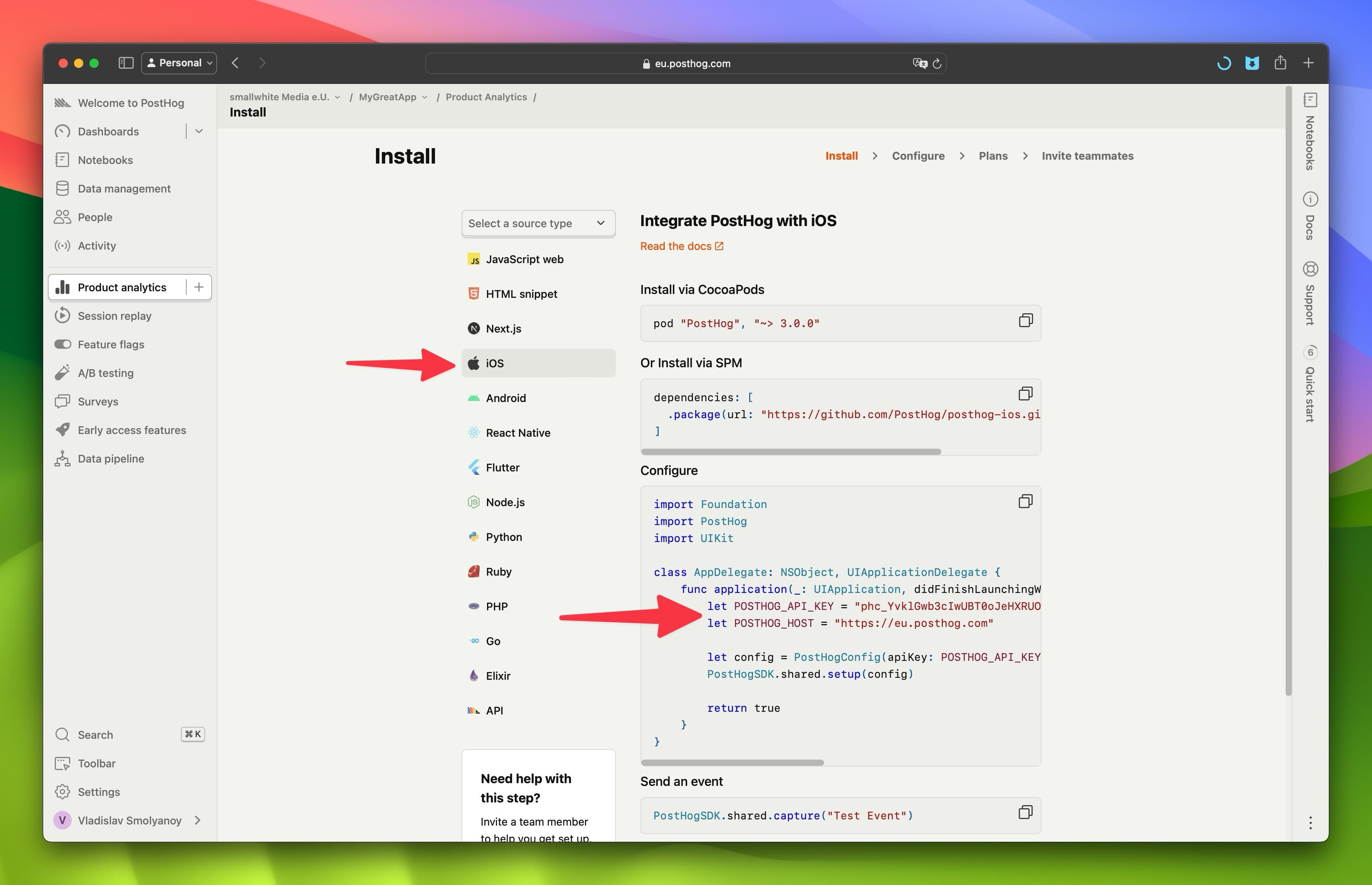Select Flutter source

(x=538, y=468)
